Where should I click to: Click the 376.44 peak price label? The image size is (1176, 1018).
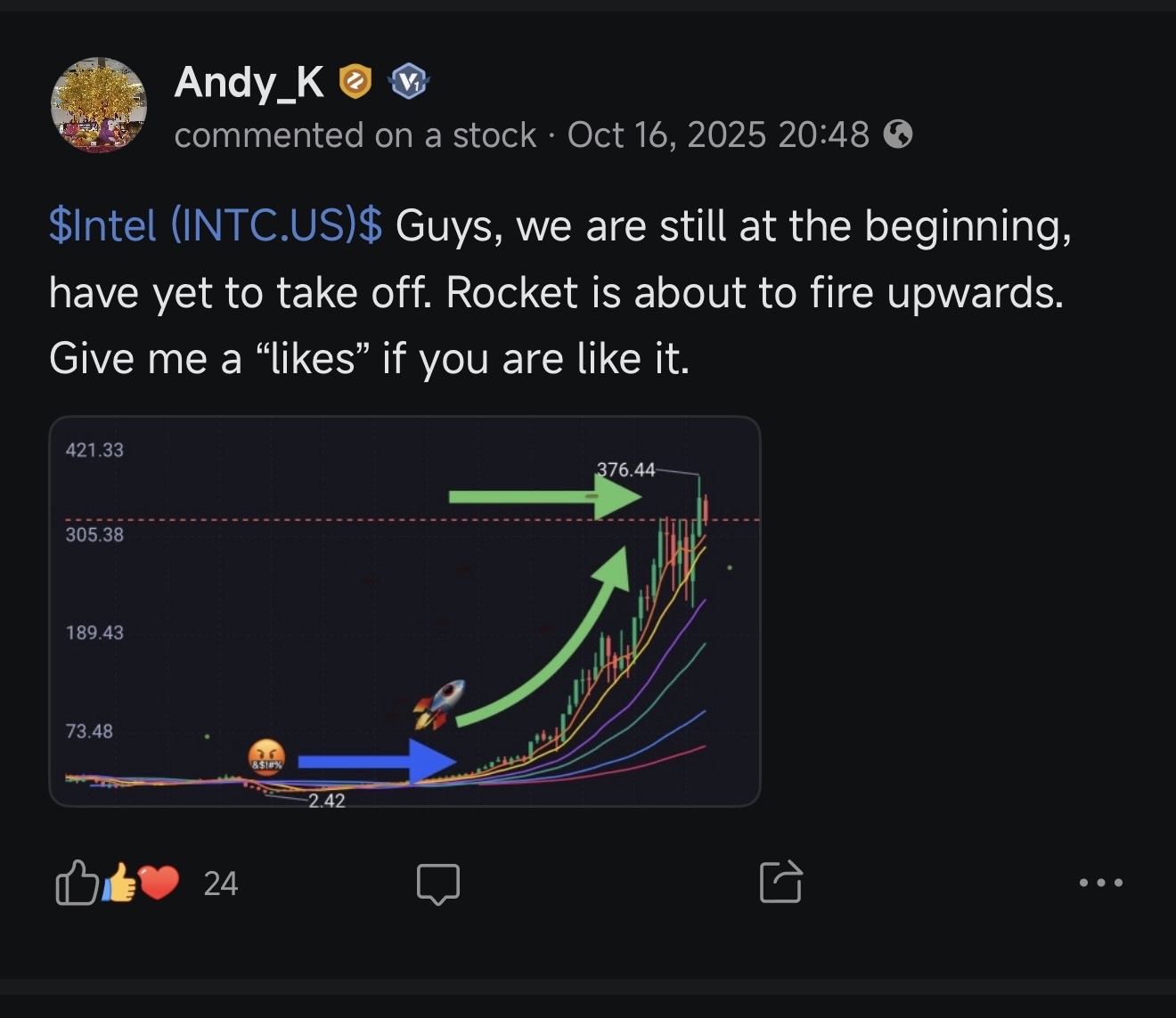click(626, 468)
